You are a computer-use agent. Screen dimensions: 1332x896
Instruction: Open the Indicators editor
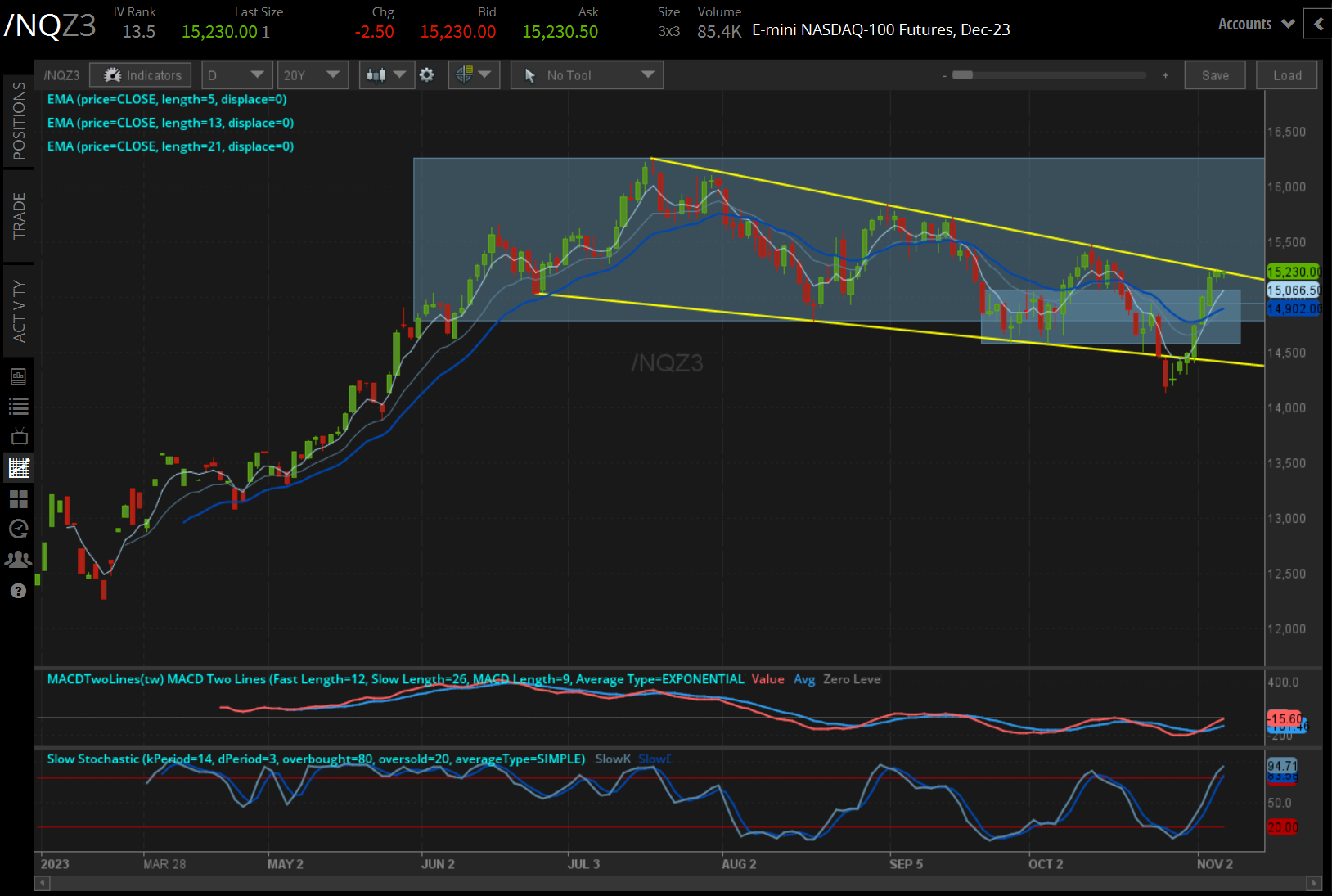[x=140, y=74]
